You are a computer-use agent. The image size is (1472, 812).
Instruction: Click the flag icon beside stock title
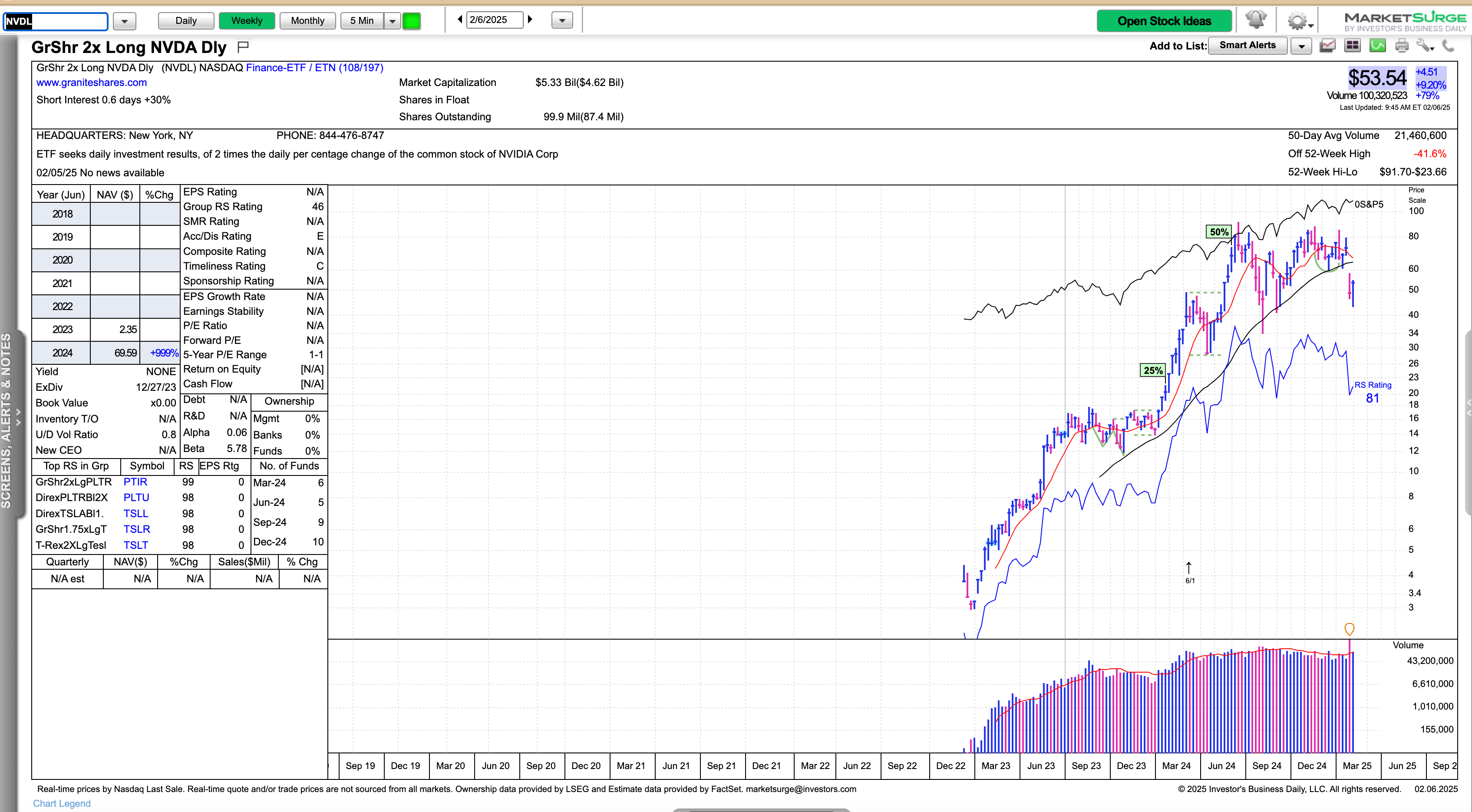243,46
